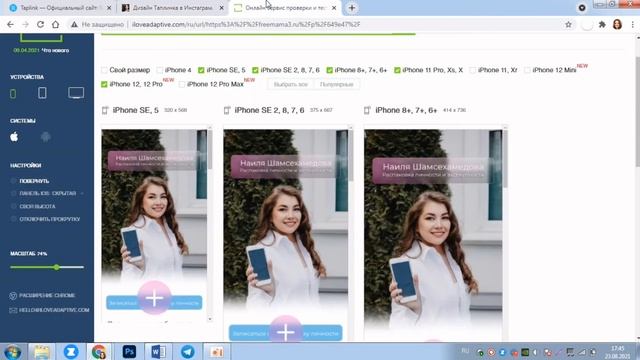Viewport: 640px width, 360px height.
Task: Open a new browser tab
Action: 352,8
